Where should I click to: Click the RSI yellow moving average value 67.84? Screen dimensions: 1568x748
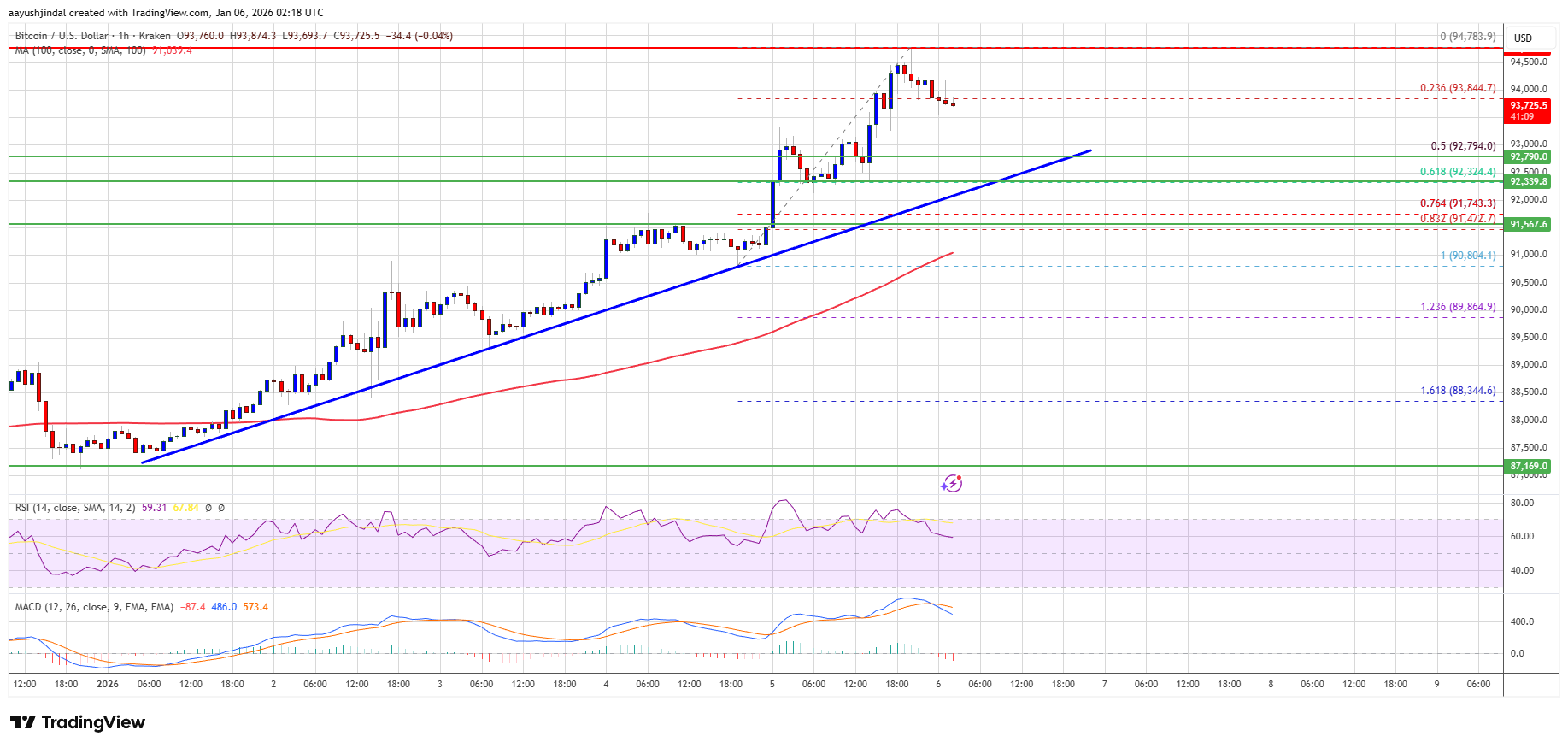tap(185, 508)
